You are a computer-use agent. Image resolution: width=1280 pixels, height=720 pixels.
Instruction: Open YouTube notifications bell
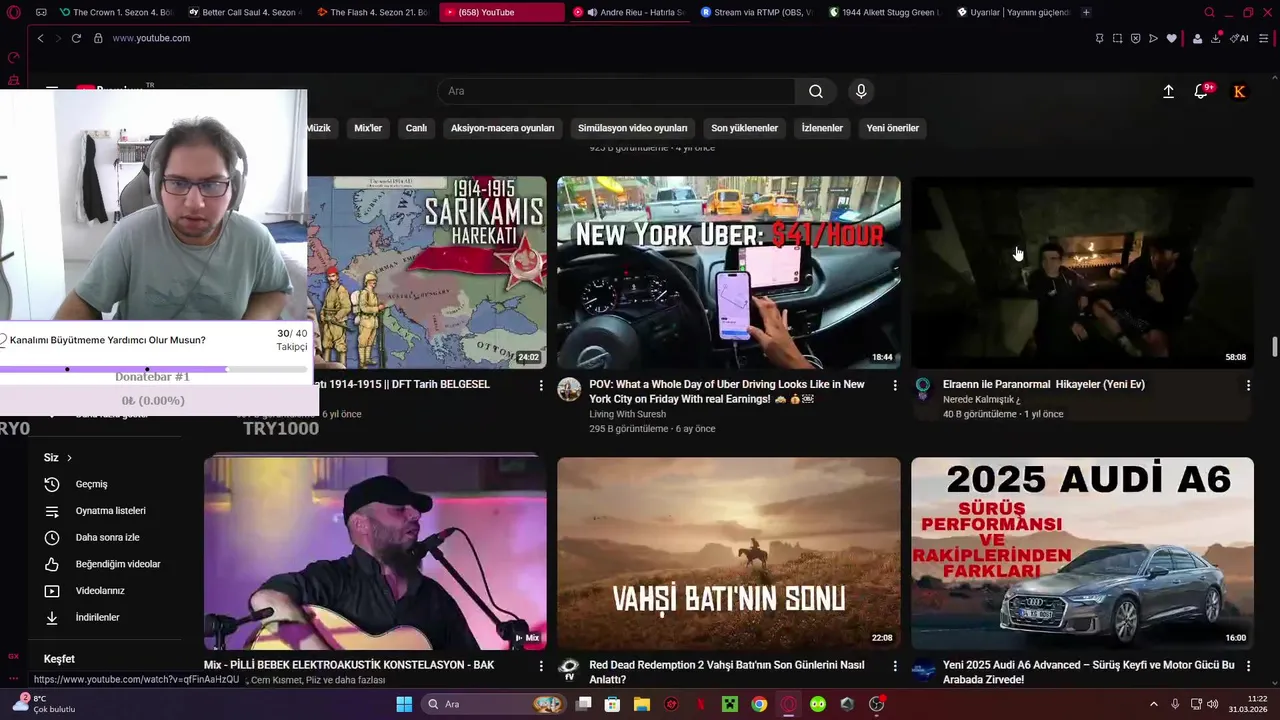tap(1201, 91)
